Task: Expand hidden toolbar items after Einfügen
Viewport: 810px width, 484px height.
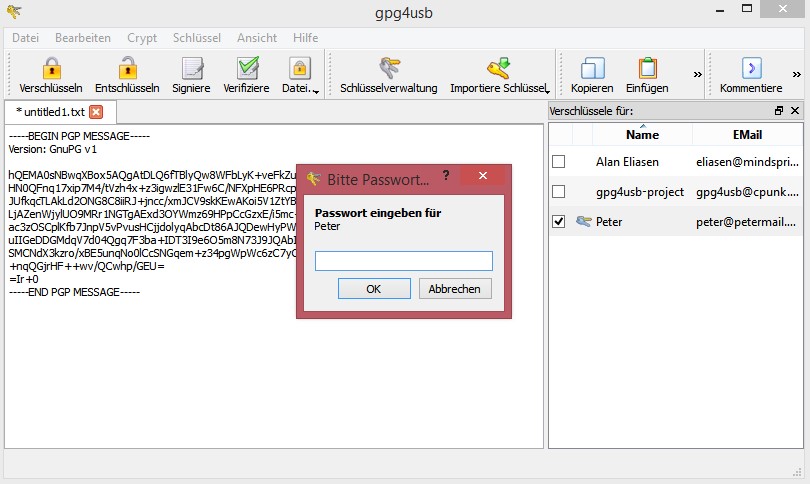Action: pos(697,74)
